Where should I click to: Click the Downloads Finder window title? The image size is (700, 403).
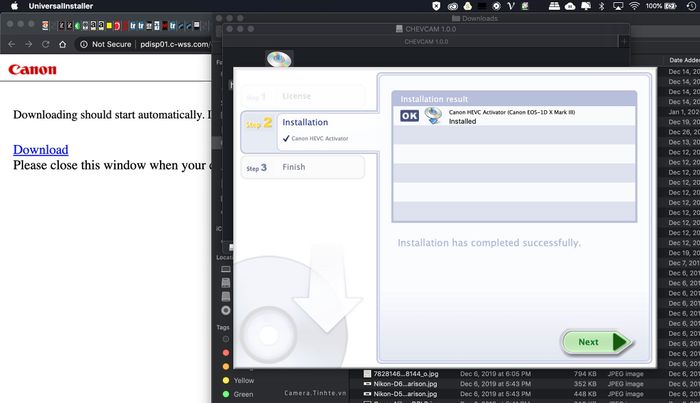pyautogui.click(x=475, y=18)
